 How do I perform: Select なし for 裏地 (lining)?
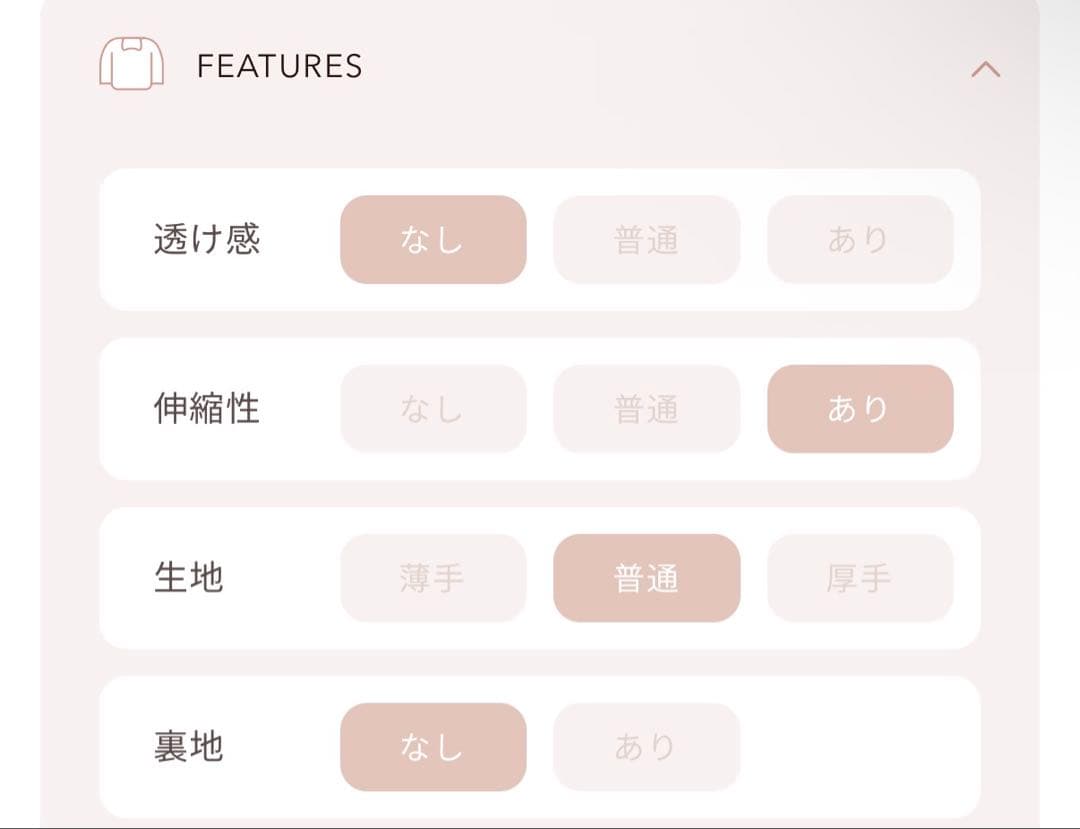[432, 746]
